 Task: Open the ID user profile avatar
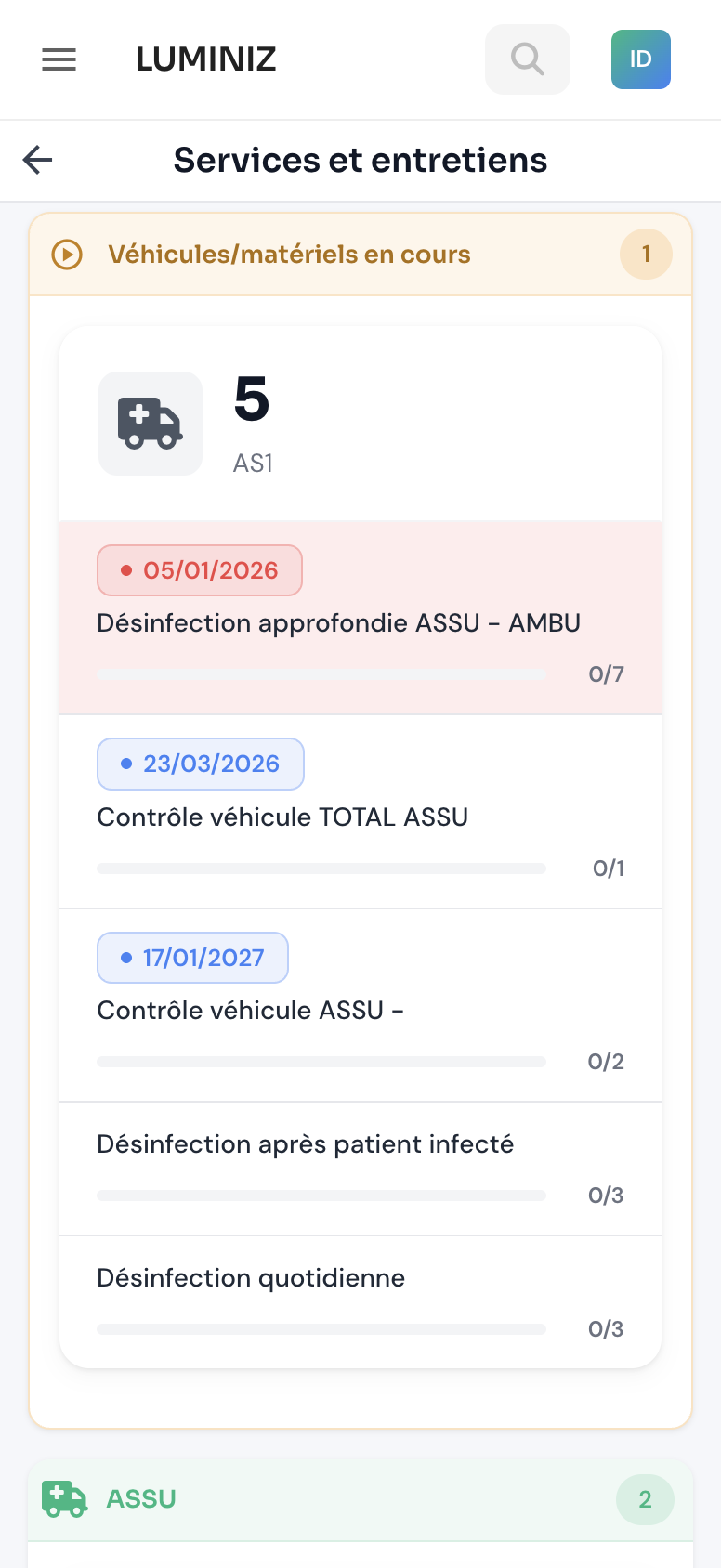[x=640, y=59]
